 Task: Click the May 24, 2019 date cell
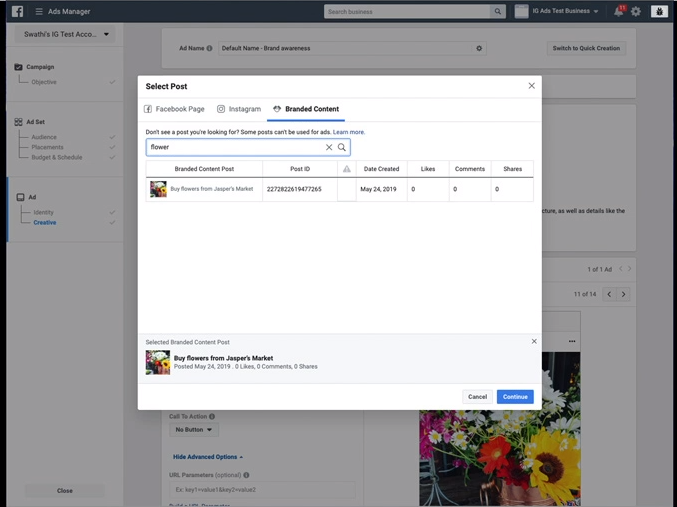click(378, 189)
